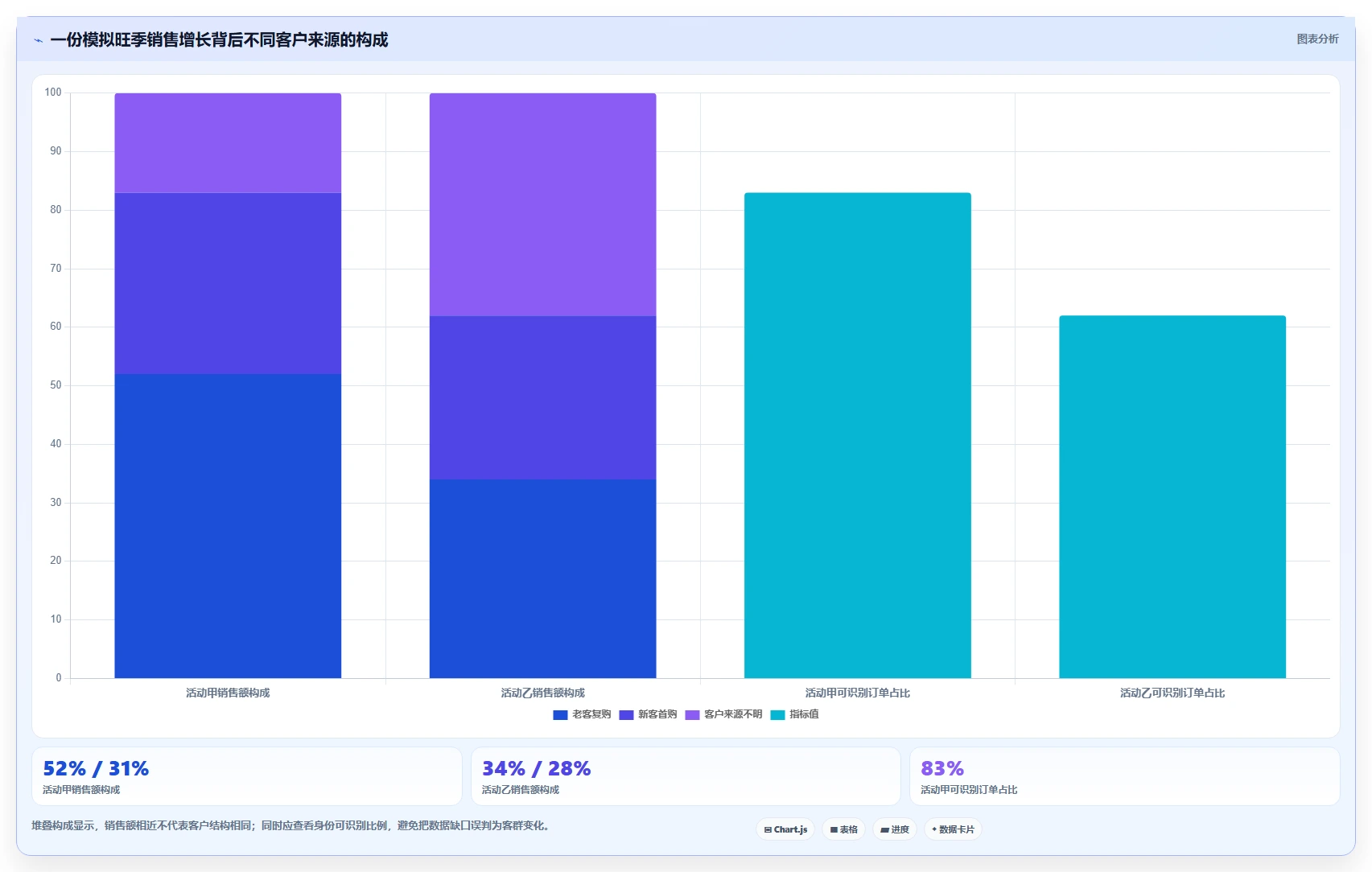This screenshot has height=872, width=1372.
Task: Click the footnote starting with 堆叠构成显示
Action: (291, 826)
